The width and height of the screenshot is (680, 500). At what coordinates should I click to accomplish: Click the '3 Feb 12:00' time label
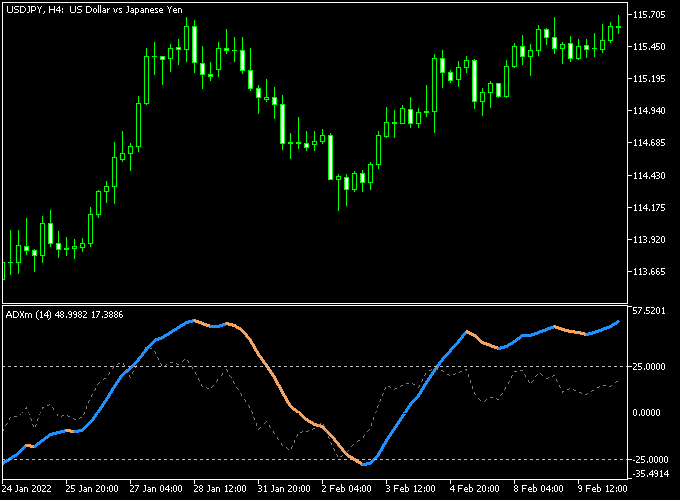click(x=410, y=489)
